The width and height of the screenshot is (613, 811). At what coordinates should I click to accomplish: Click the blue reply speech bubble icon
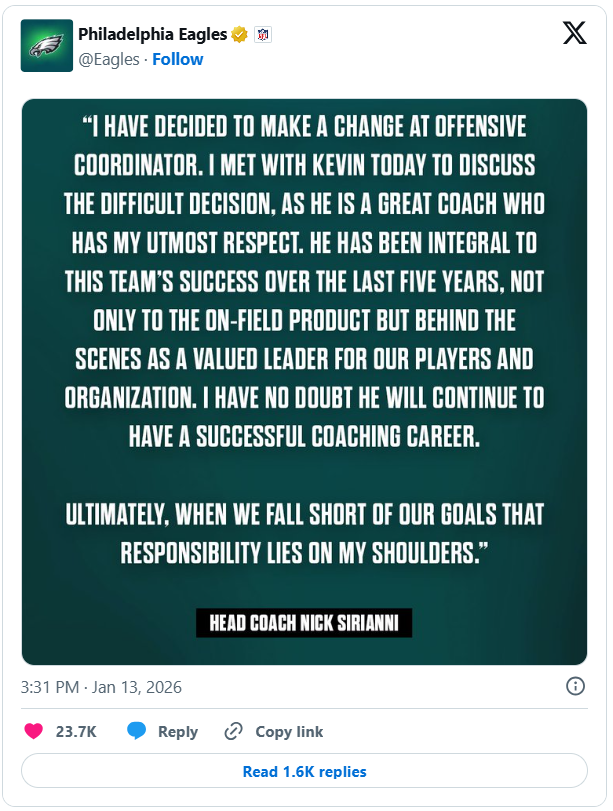(136, 731)
